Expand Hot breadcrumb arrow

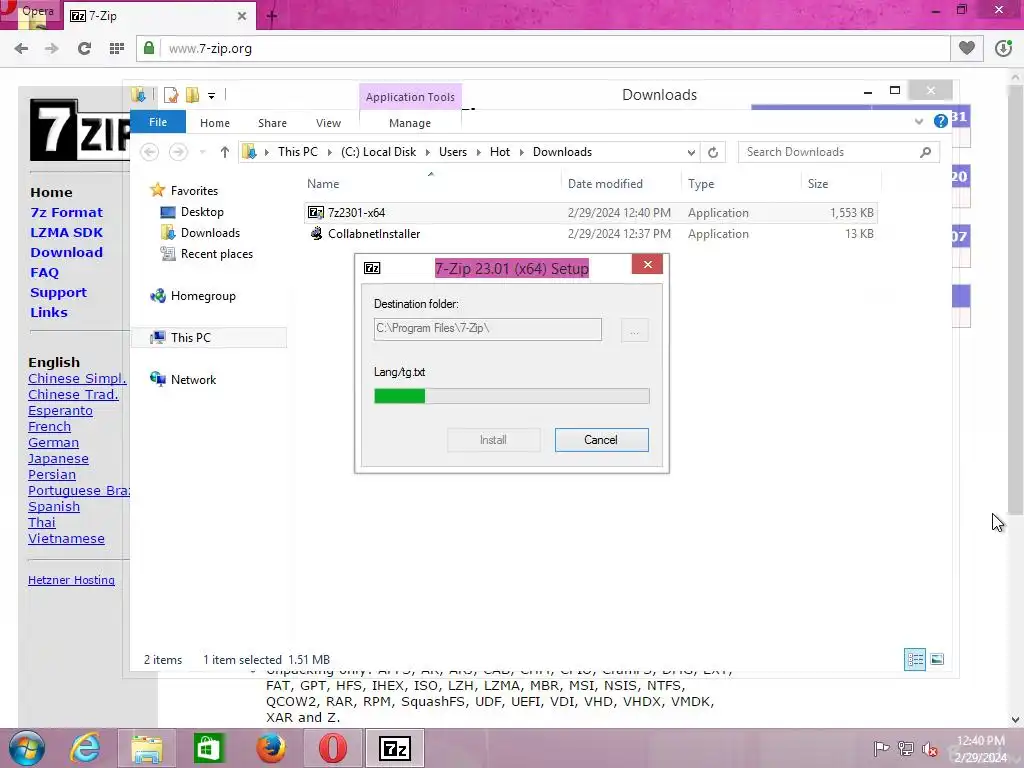tap(522, 152)
